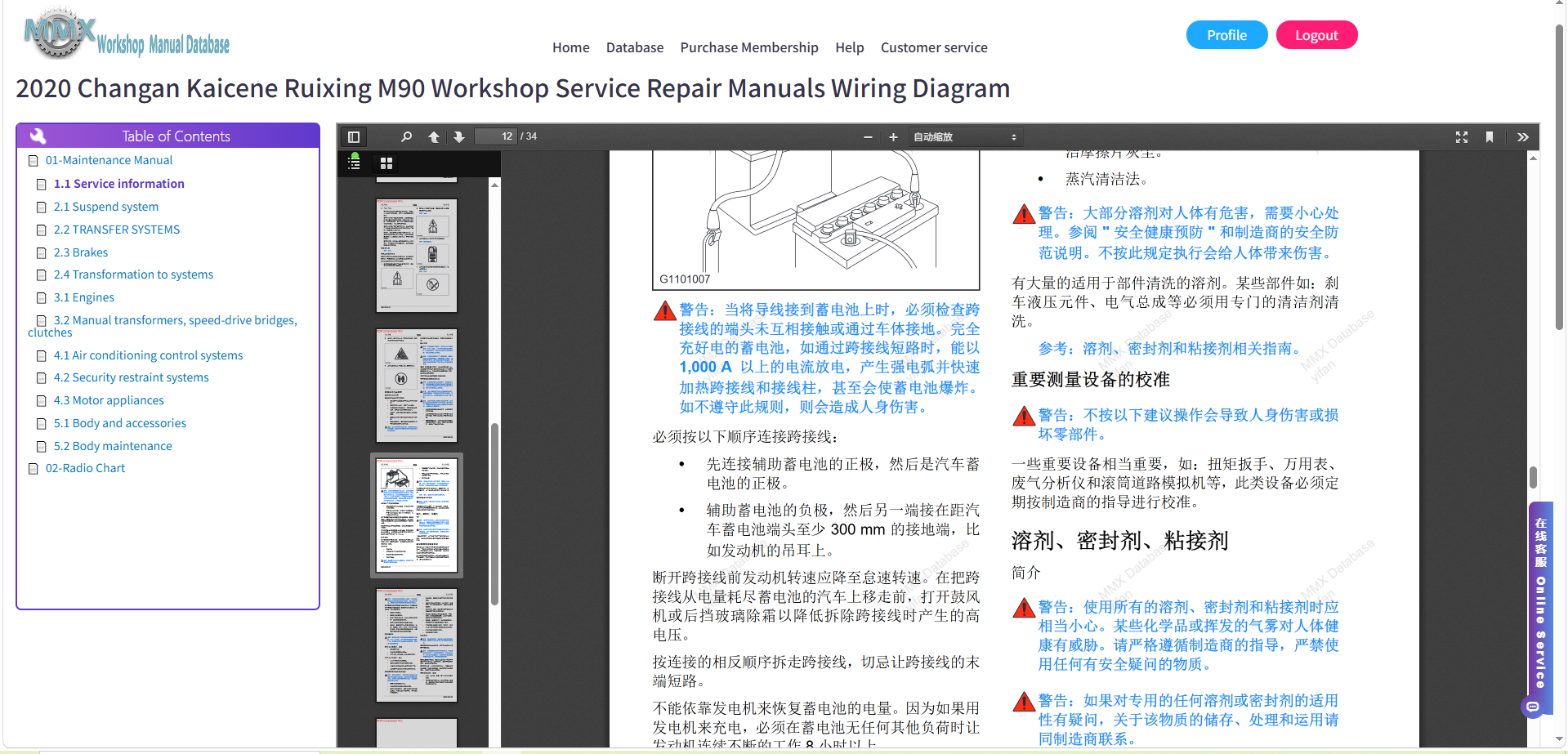Zoom in on the PDF document
Viewport: 1568px width, 754px height.
pyautogui.click(x=893, y=137)
